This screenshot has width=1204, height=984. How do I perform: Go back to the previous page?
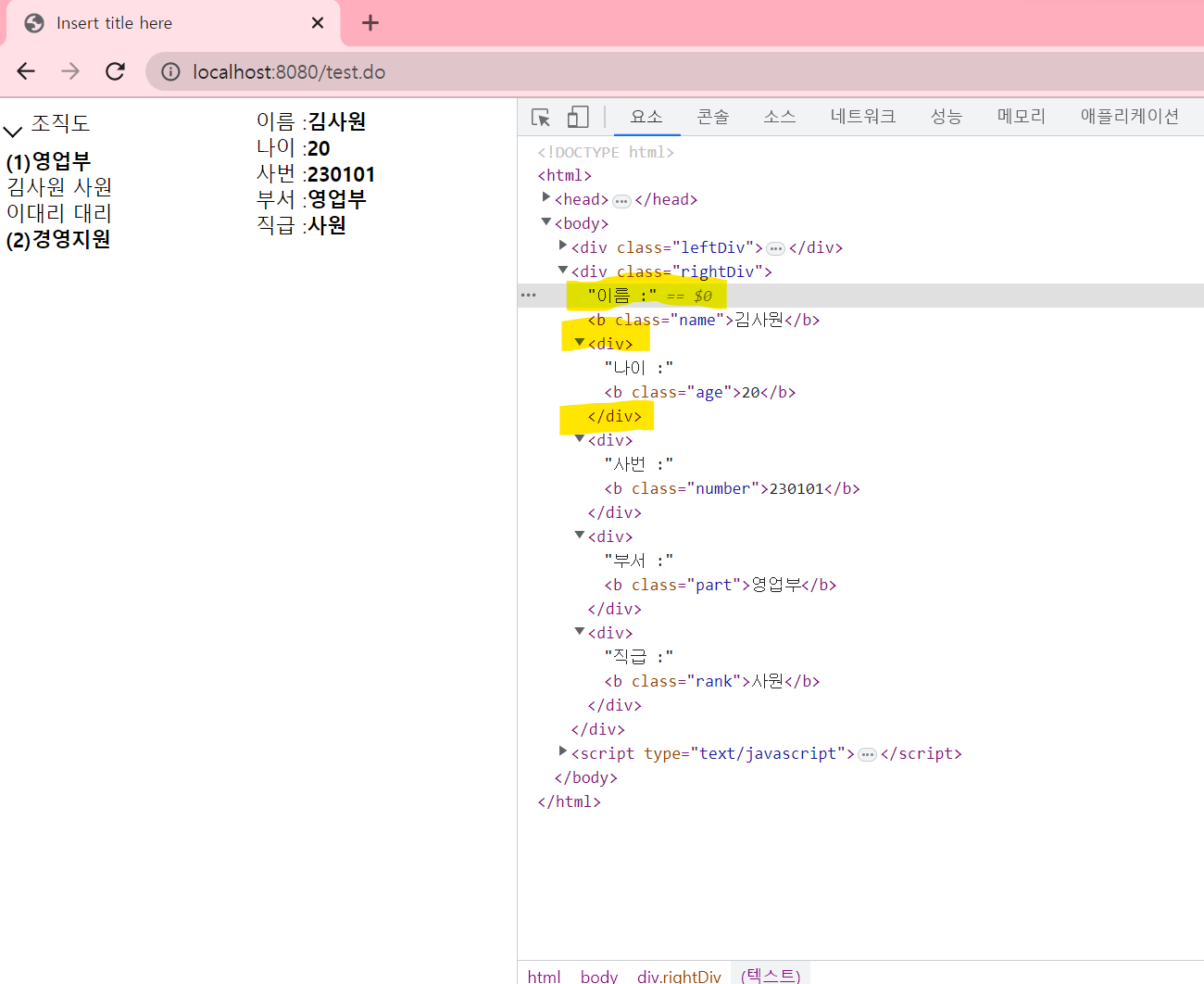(x=26, y=71)
